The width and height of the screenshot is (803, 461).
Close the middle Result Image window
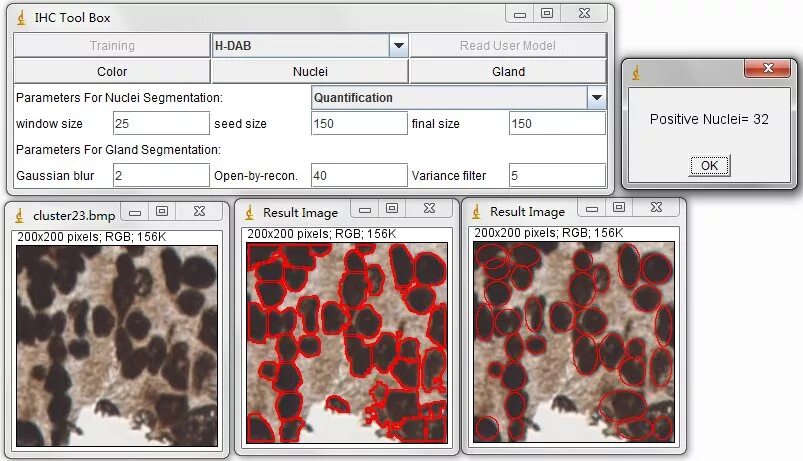[x=429, y=208]
